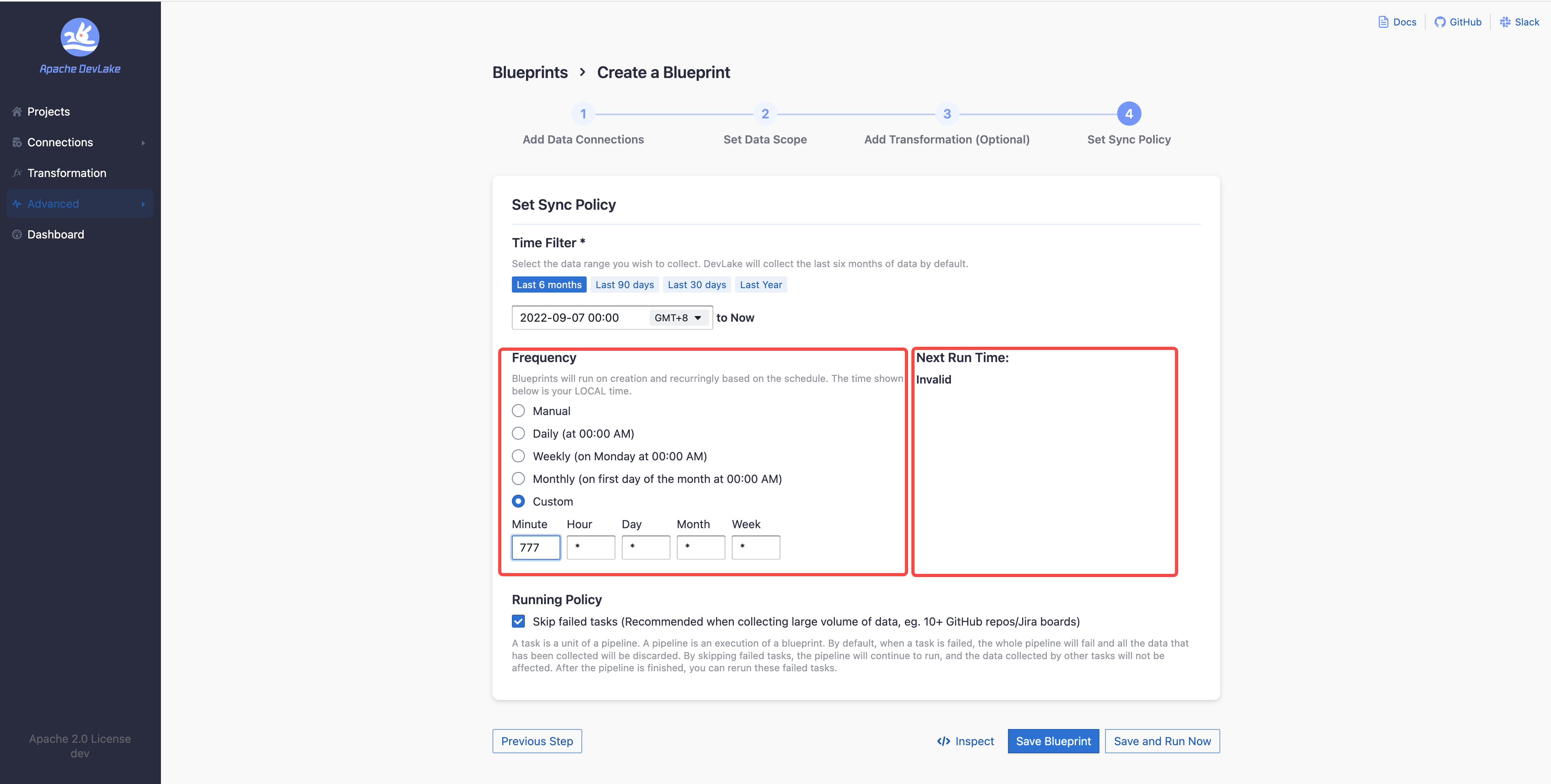The image size is (1551, 784).
Task: Open the Slack icon link
Action: coord(1505,22)
